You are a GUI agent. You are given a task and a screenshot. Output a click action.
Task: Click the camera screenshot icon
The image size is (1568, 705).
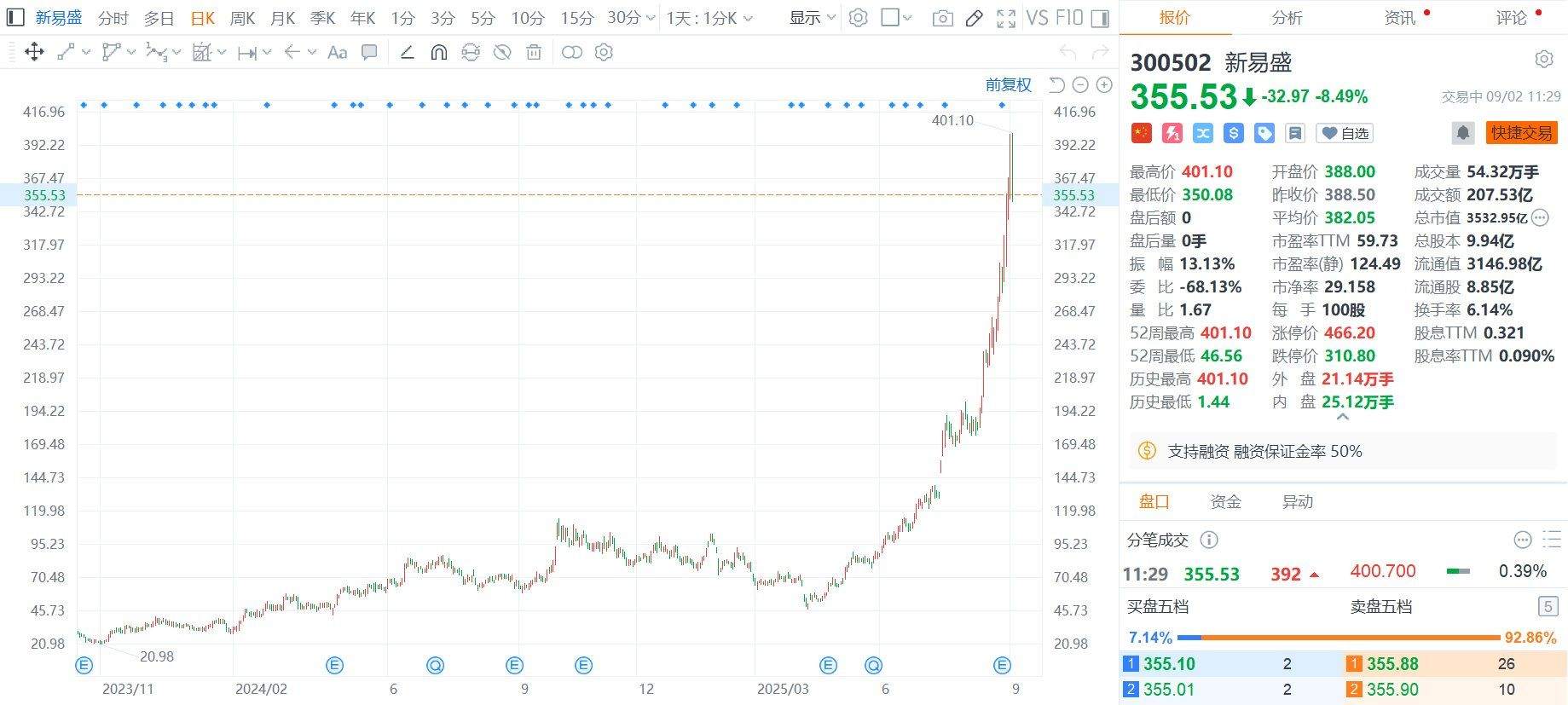942,18
